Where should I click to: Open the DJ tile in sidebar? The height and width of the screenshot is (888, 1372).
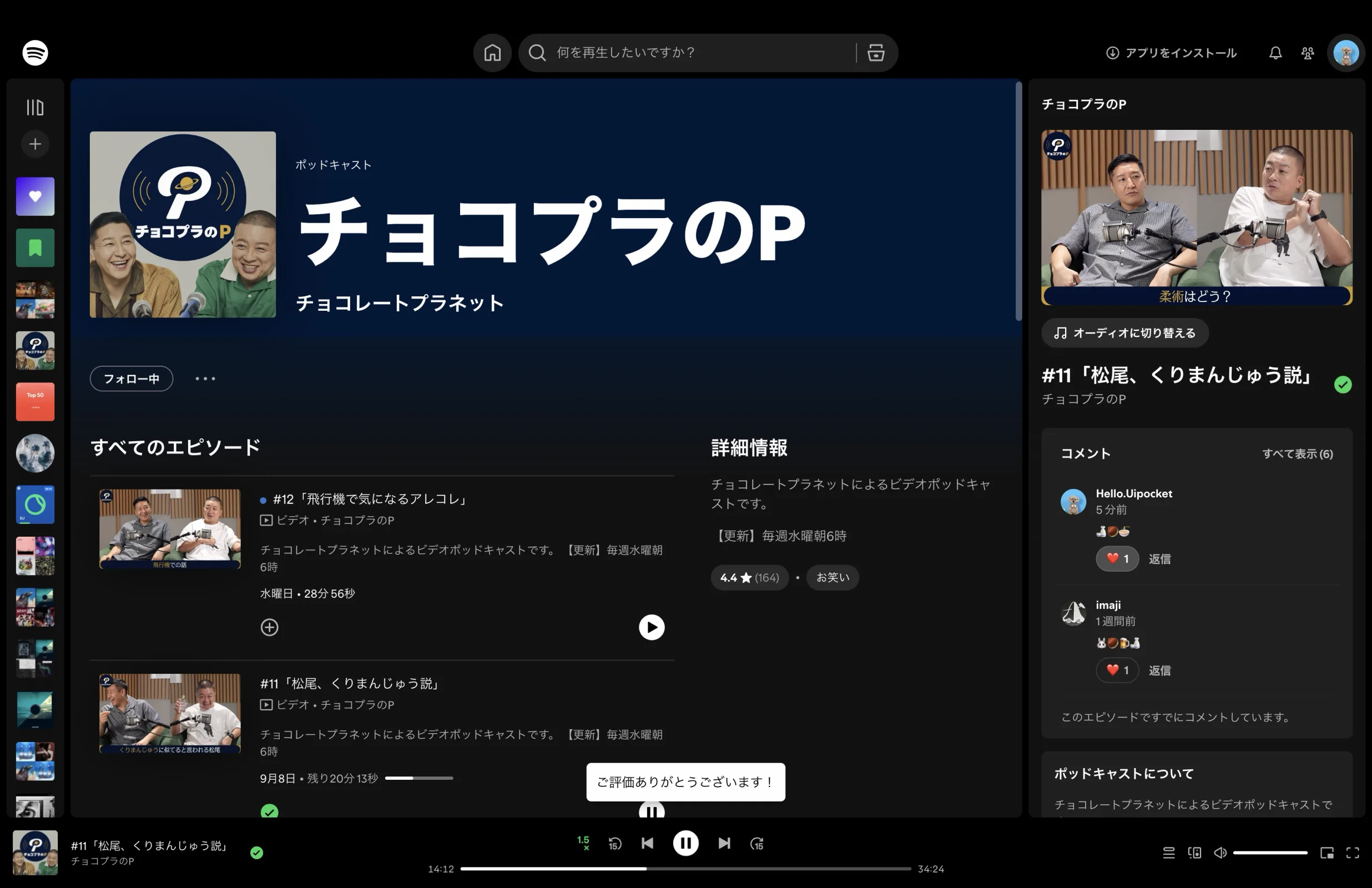(35, 504)
